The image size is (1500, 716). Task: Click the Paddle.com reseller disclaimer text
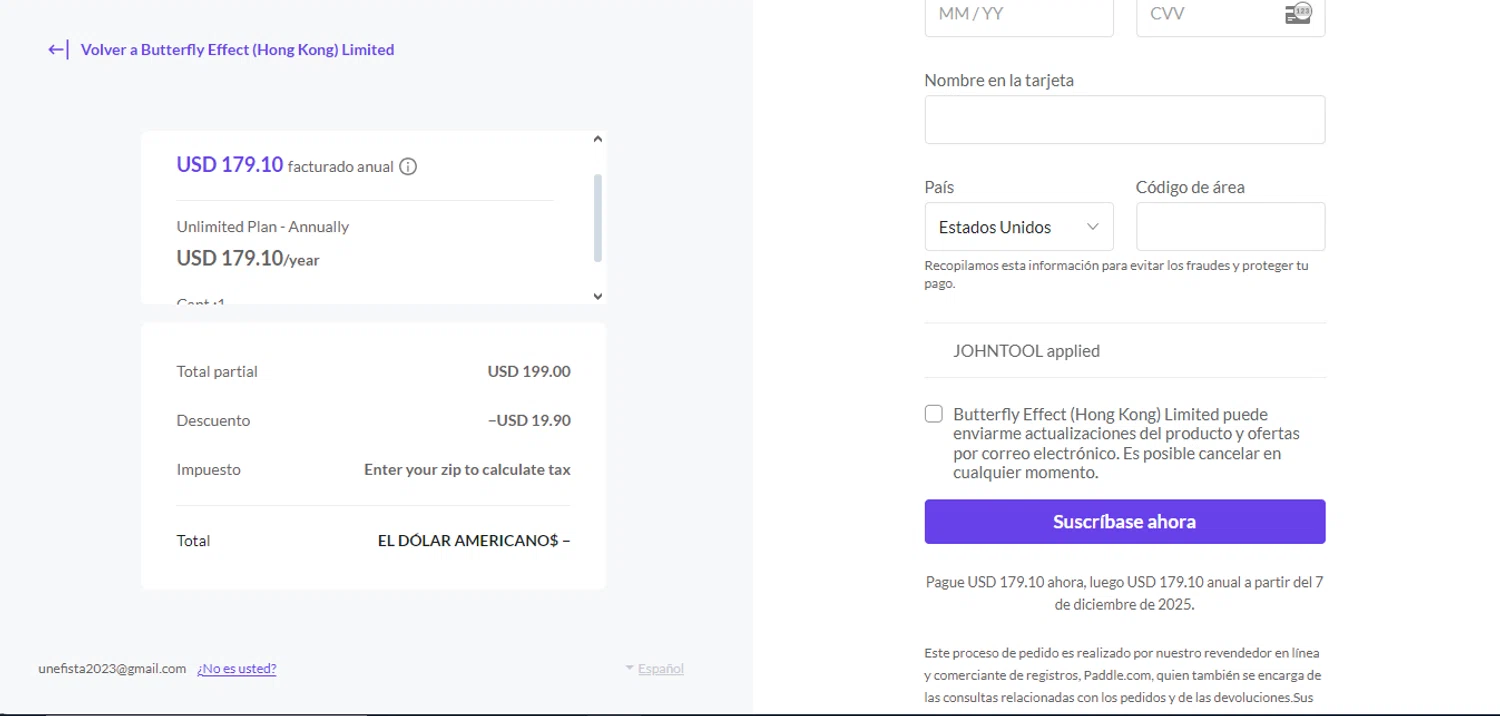coord(1125,675)
